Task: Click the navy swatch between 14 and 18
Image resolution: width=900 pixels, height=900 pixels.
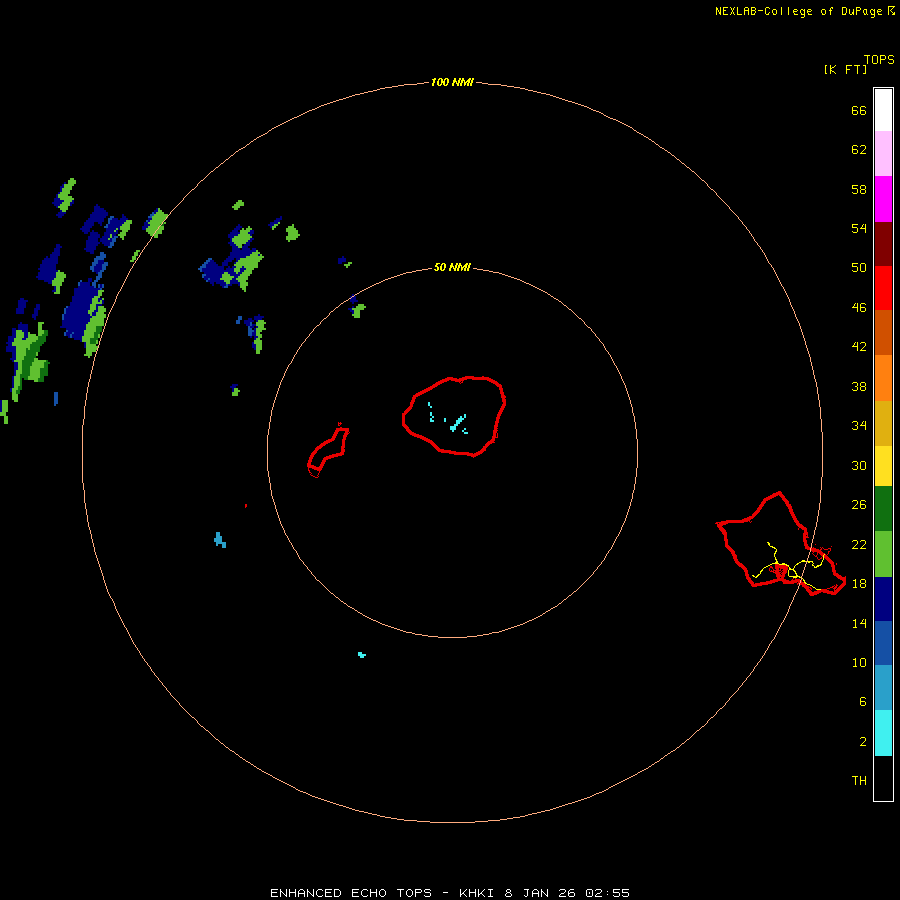Action: [883, 599]
